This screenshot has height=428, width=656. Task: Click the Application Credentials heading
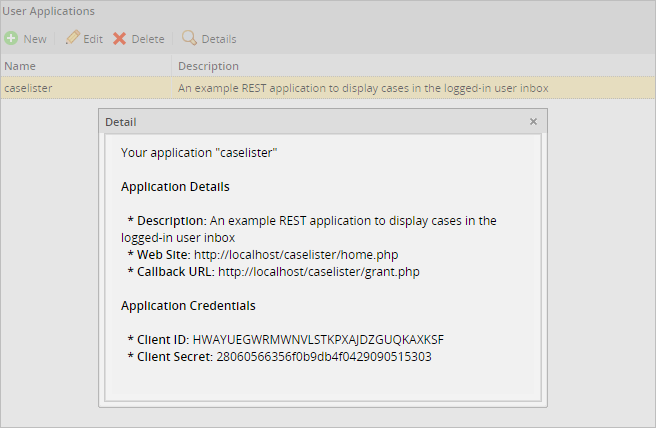pos(188,305)
